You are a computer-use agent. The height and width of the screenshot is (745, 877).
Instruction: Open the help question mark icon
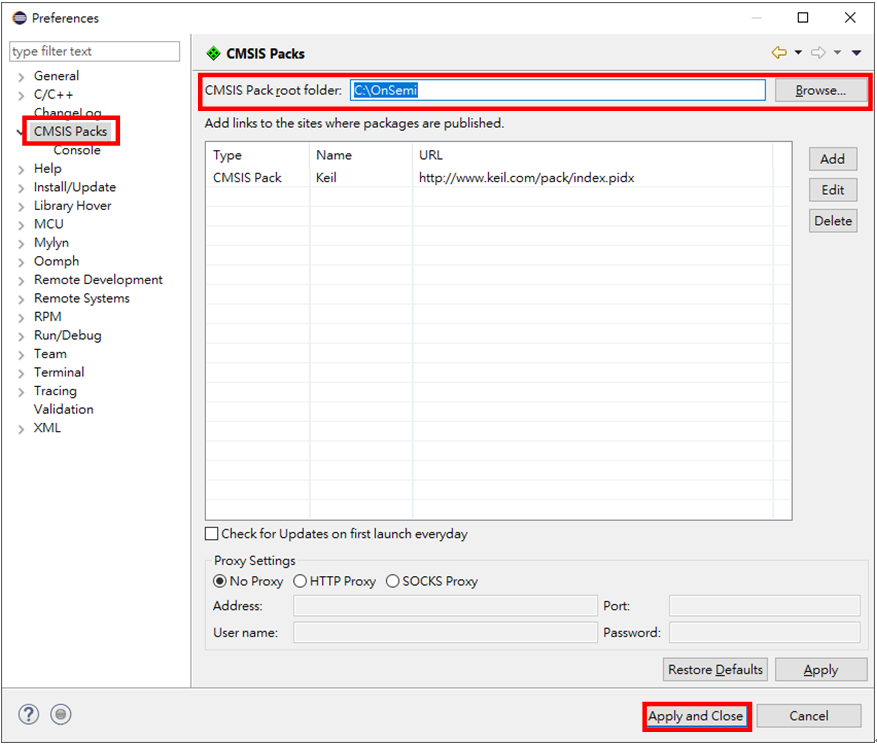click(28, 714)
